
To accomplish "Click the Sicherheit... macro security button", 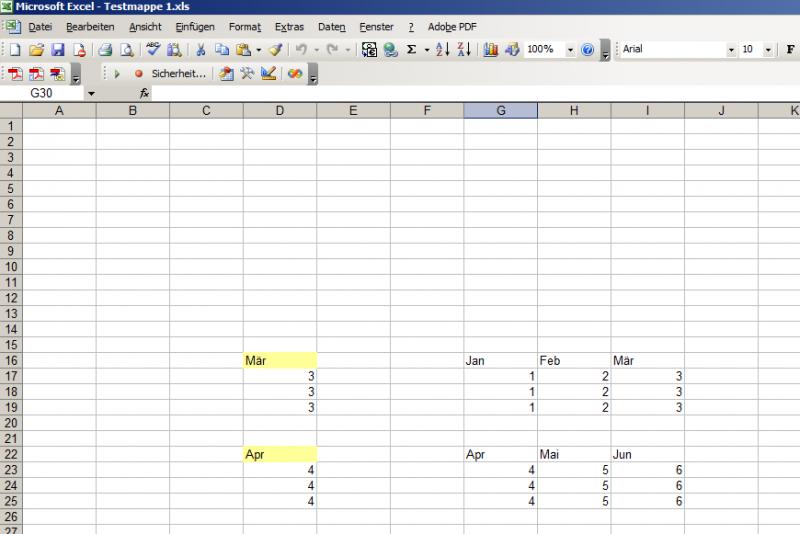I will [179, 74].
